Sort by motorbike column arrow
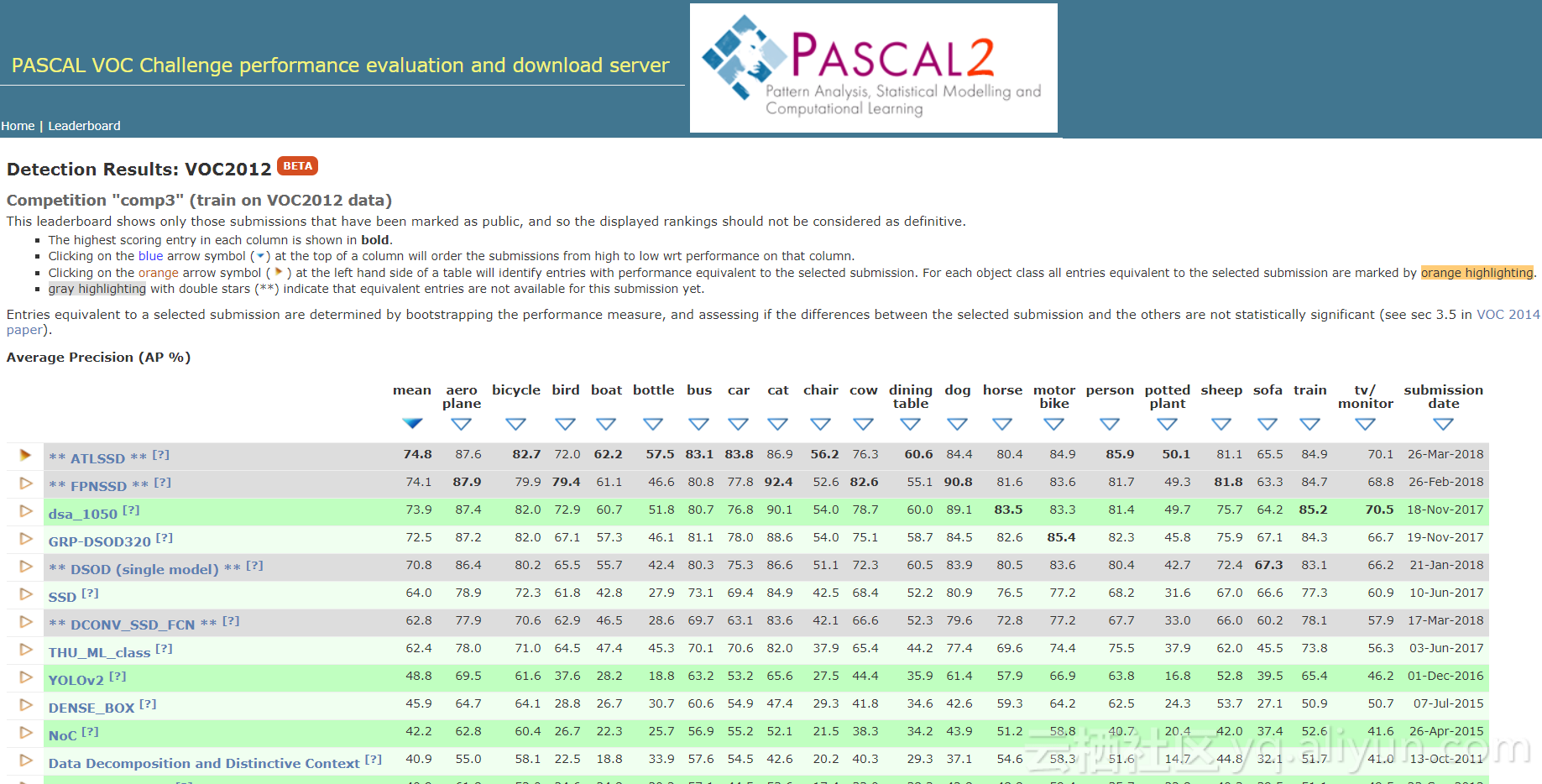This screenshot has height=784, width=1542. [x=1053, y=424]
